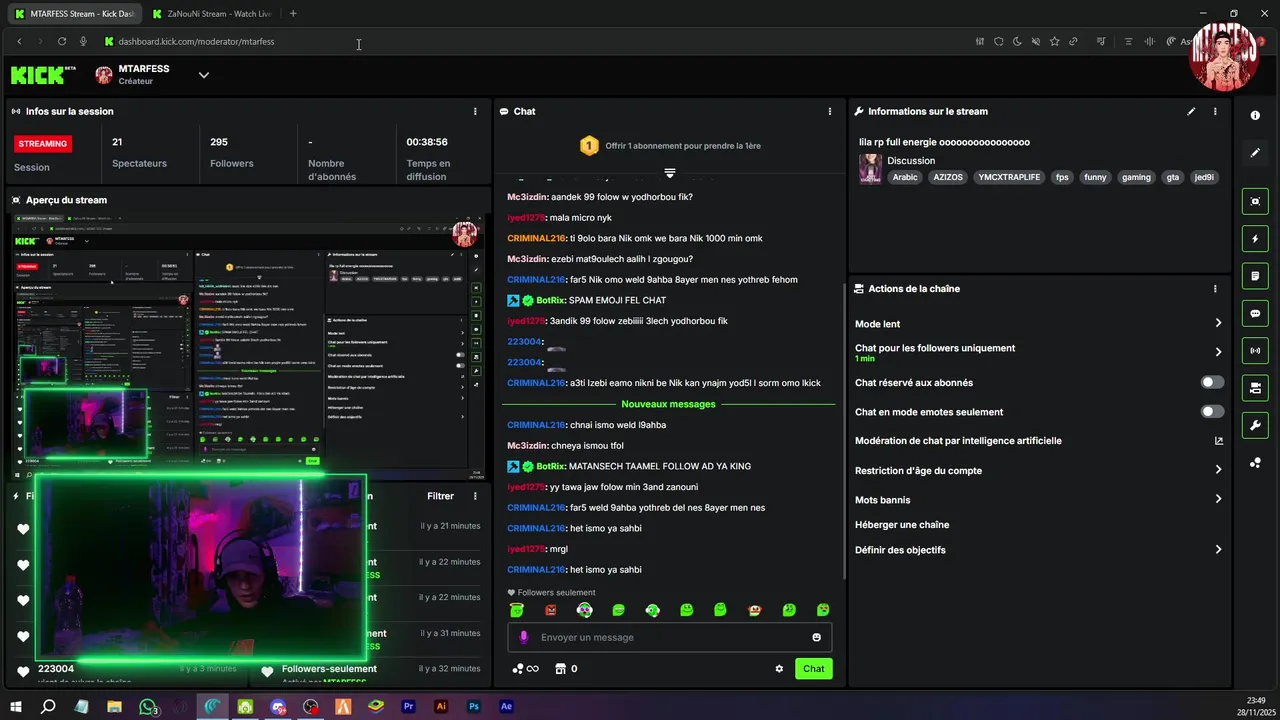The height and width of the screenshot is (720, 1280).
Task: Click the browser reload button
Action: pos(62,42)
